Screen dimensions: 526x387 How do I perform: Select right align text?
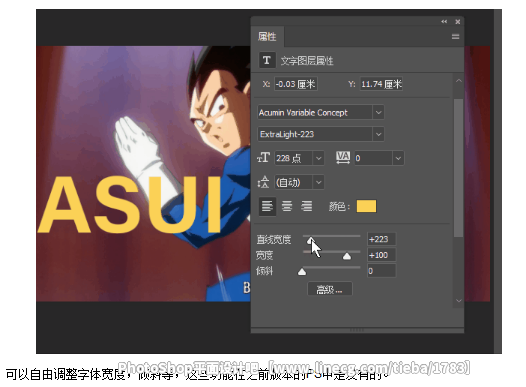(x=306, y=206)
